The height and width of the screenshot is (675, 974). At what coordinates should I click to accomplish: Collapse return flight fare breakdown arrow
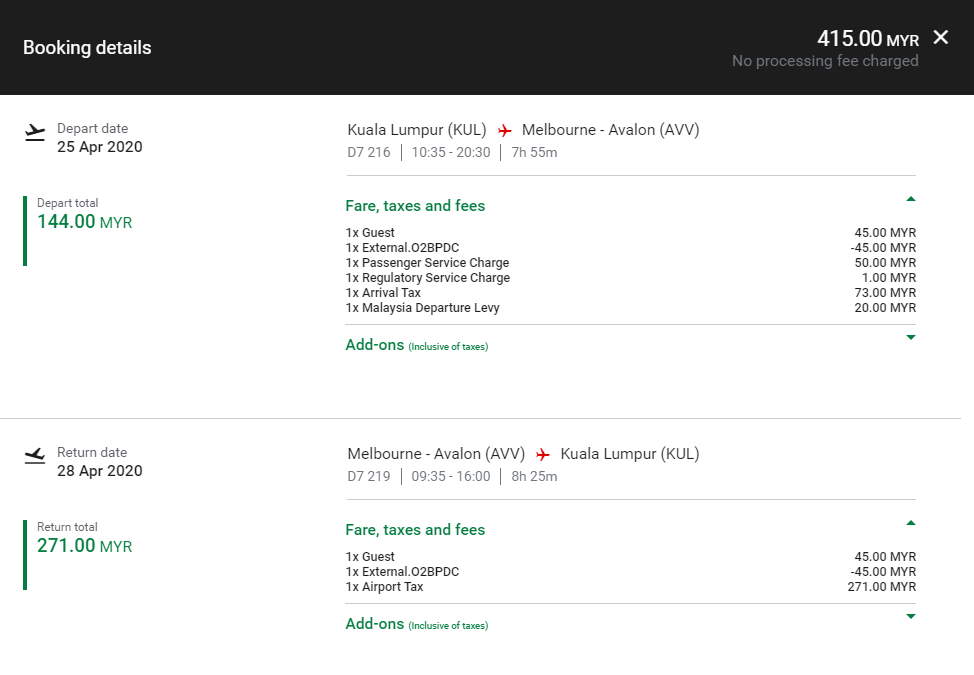910,523
